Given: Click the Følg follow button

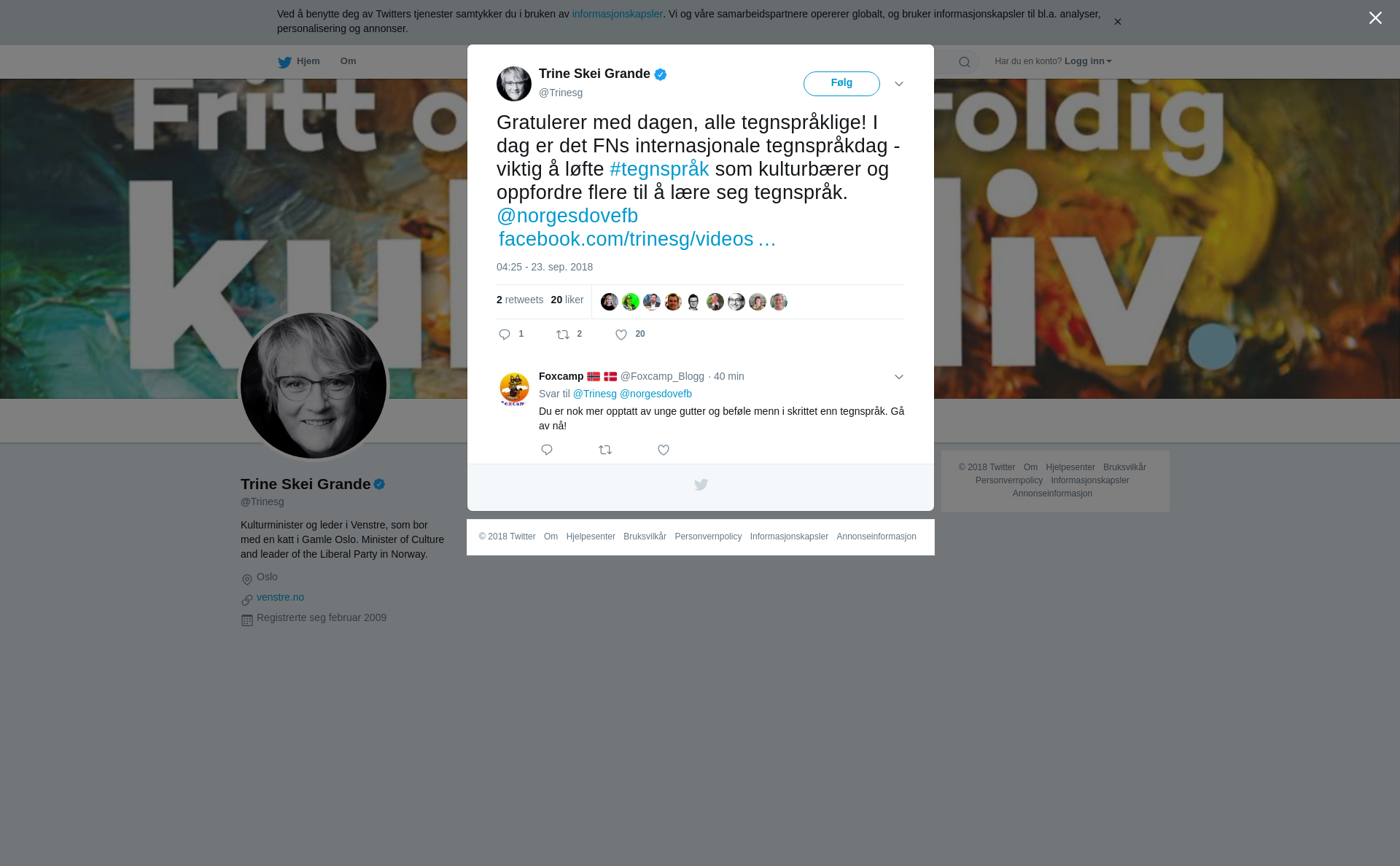Looking at the screenshot, I should [841, 83].
